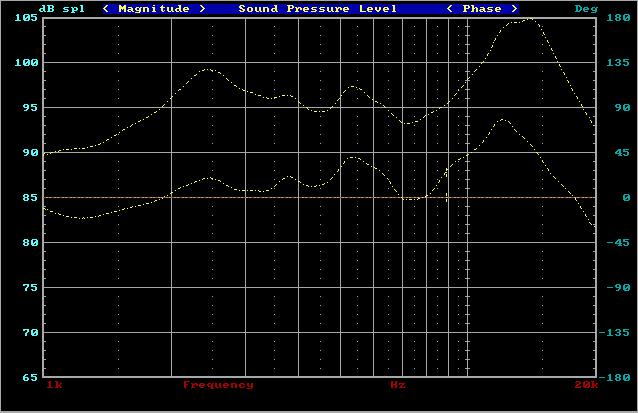The height and width of the screenshot is (413, 638).
Task: Click the -135 degree phase value
Action: point(614,333)
